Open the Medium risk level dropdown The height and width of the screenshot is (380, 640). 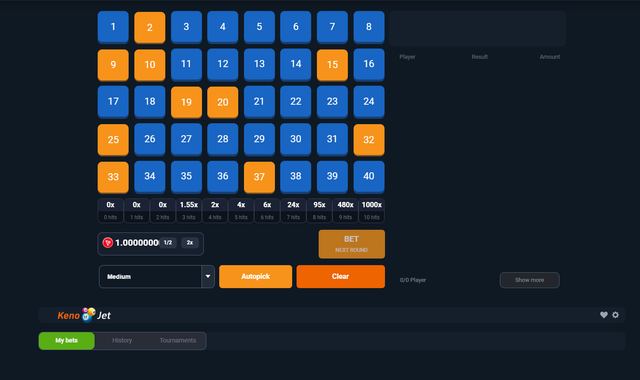(156, 277)
